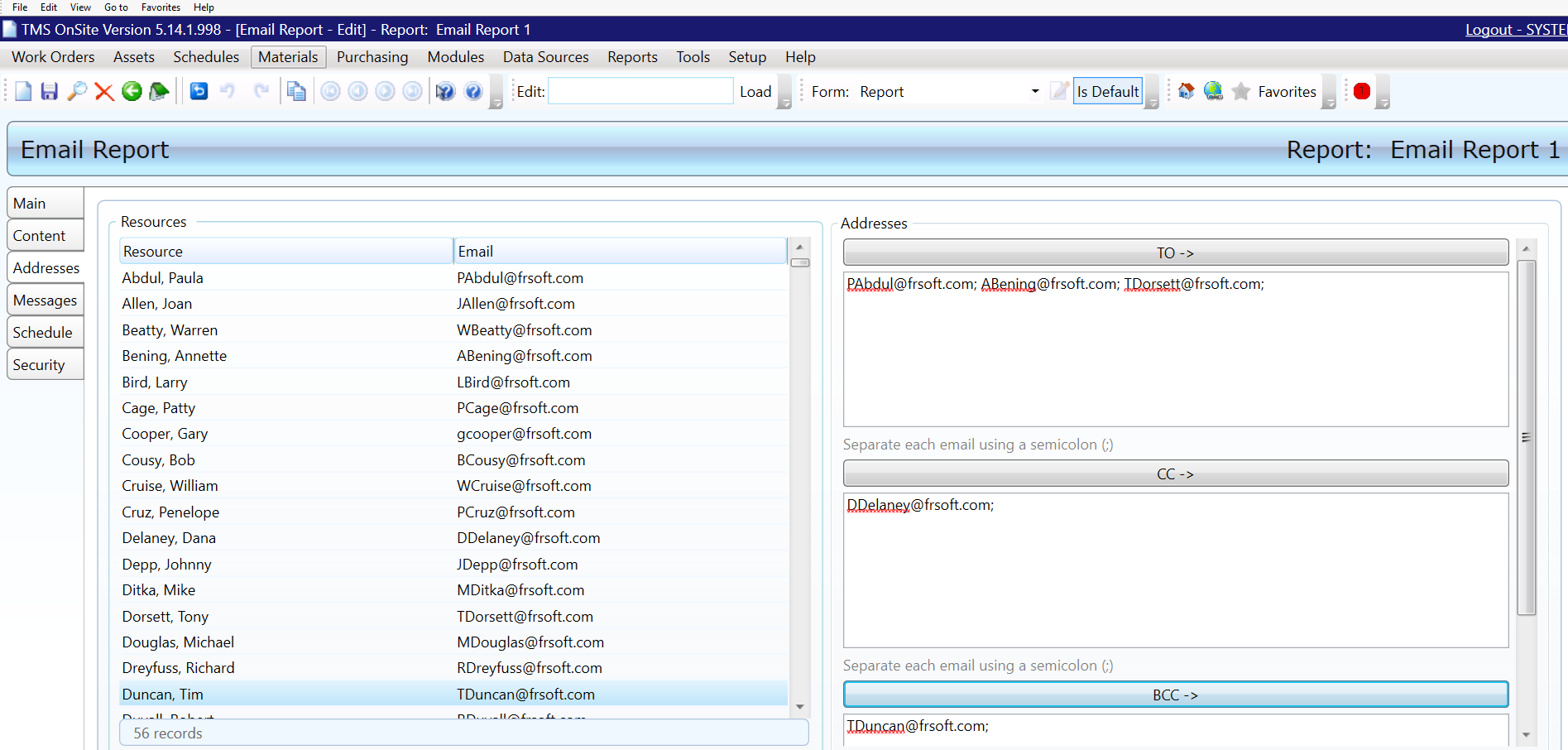This screenshot has width=1568, height=750.
Task: Click inside the TO addresses text box
Action: point(1176,349)
